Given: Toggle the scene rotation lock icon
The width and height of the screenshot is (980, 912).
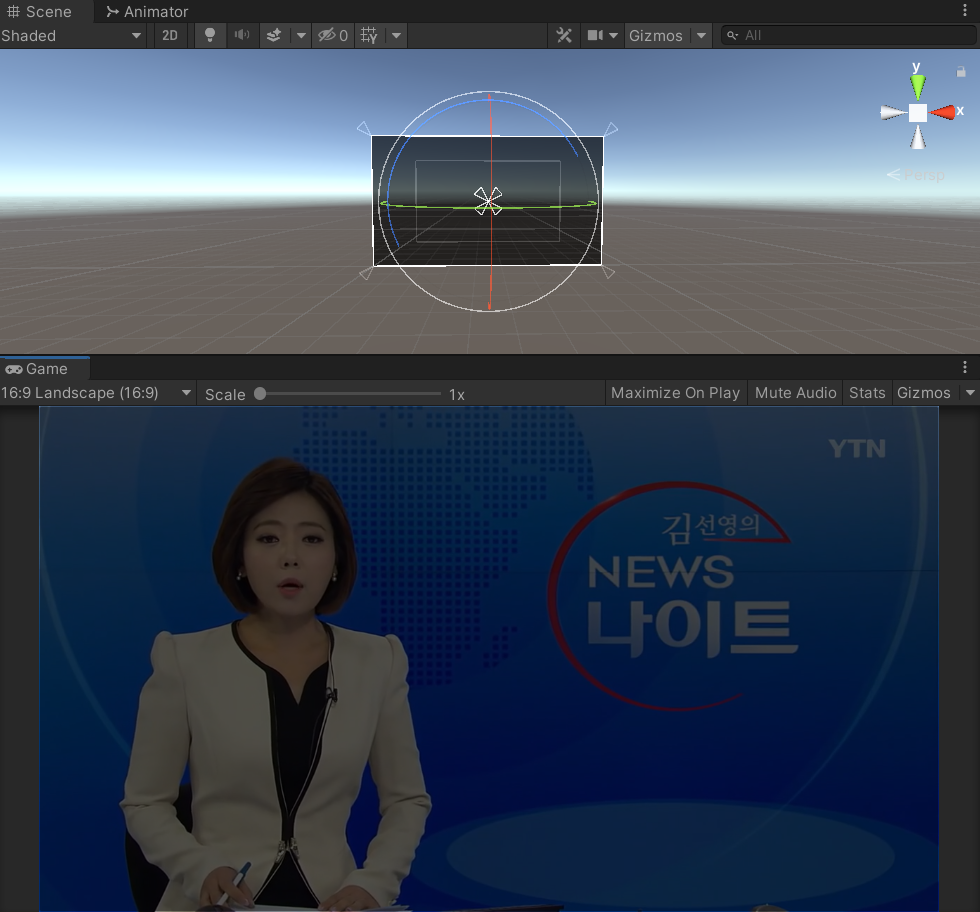Looking at the screenshot, I should [x=961, y=72].
